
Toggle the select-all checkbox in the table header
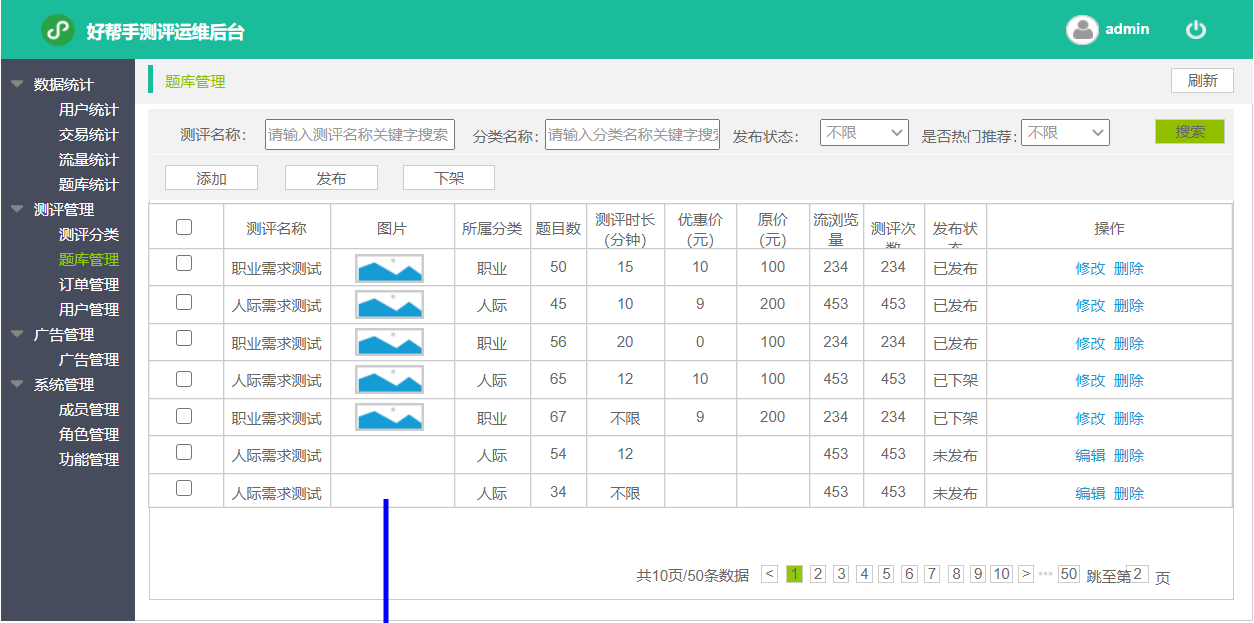pos(184,227)
